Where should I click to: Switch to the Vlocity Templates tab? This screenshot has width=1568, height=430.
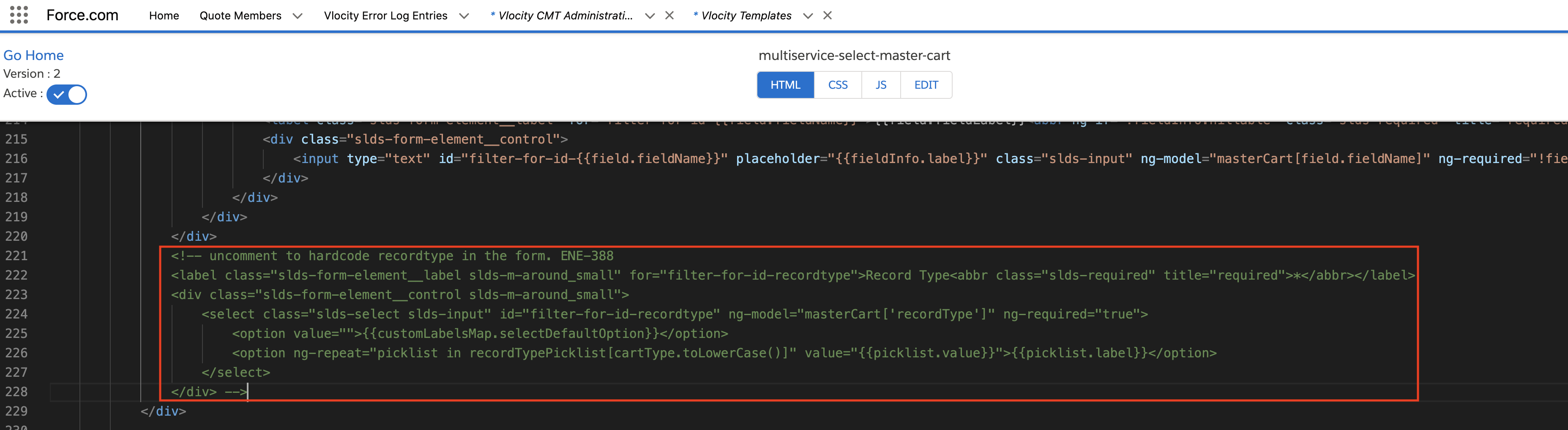pyautogui.click(x=742, y=16)
